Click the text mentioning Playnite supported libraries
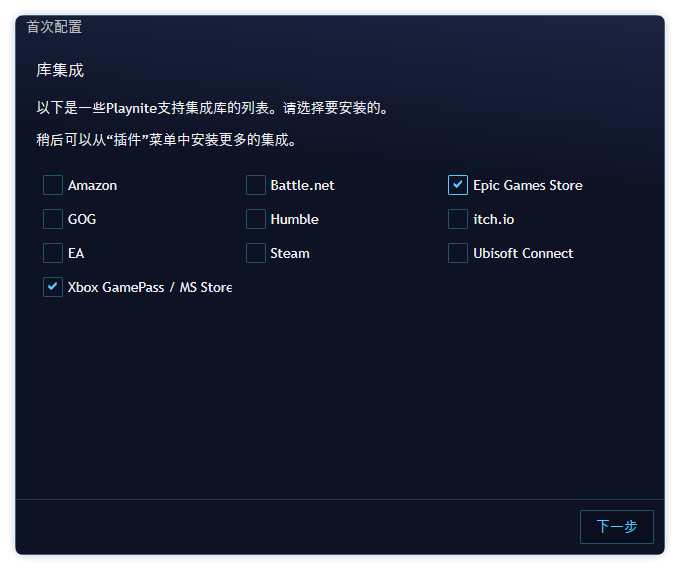Viewport: 680px width, 570px height. click(x=212, y=108)
